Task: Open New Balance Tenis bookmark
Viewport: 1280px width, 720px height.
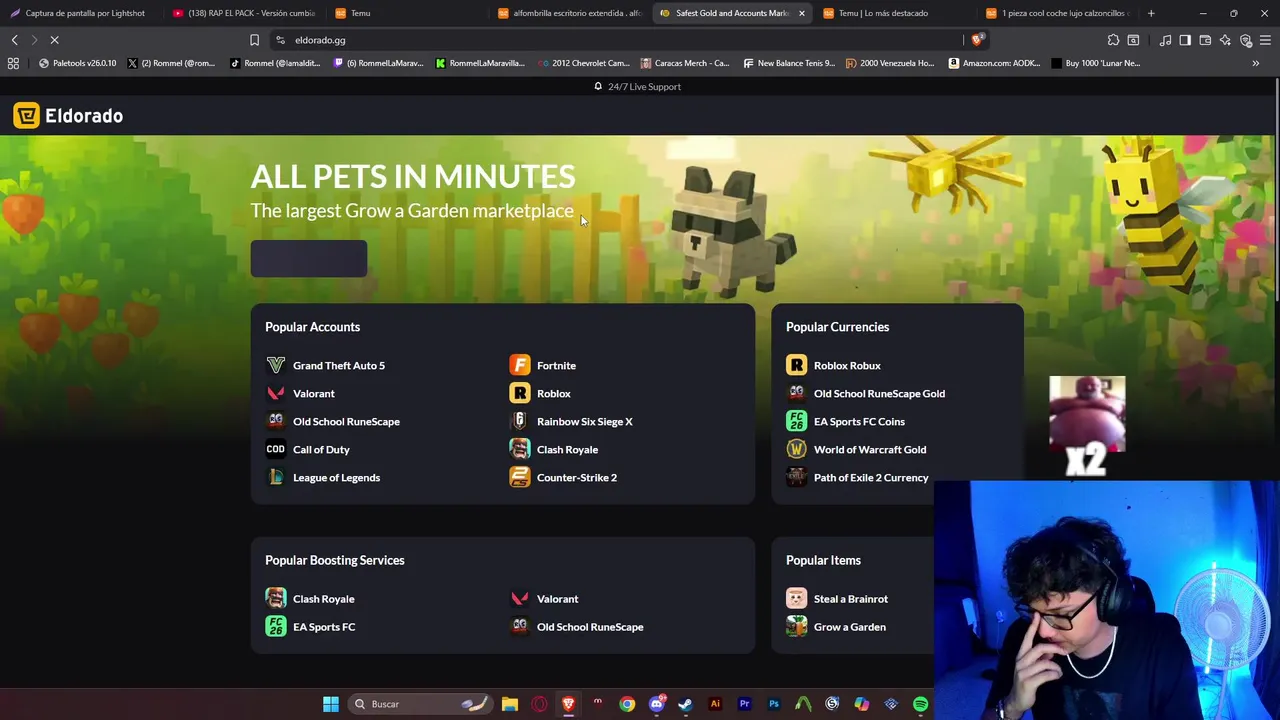Action: tap(789, 63)
